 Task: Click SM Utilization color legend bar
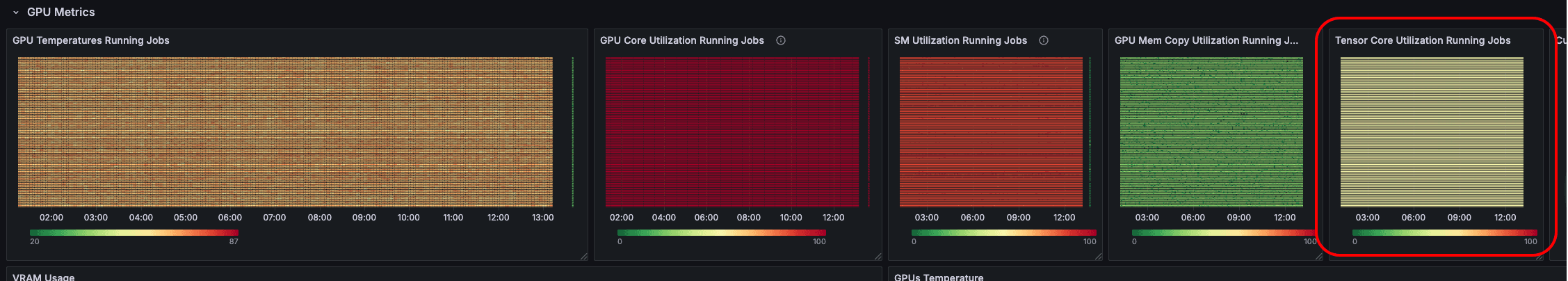click(1004, 232)
